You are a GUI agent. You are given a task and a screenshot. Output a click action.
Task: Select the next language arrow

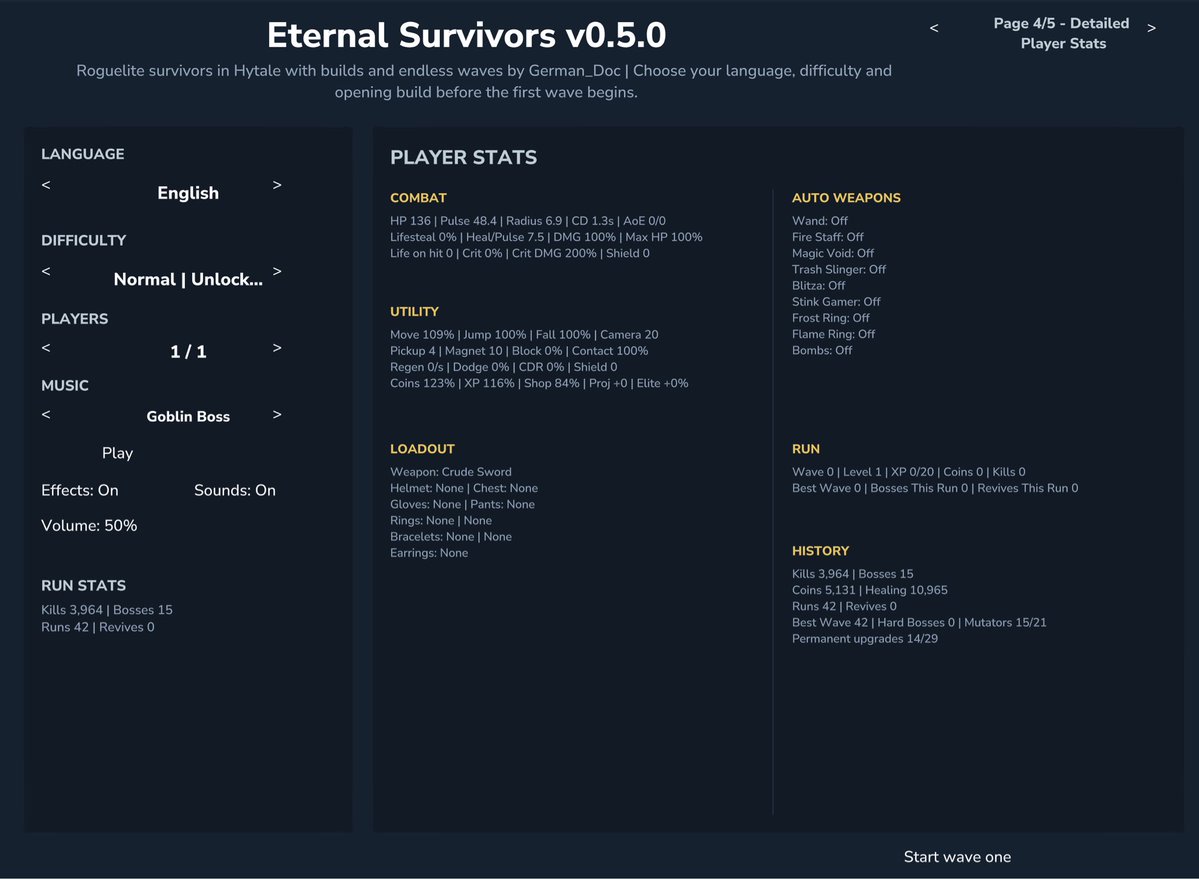click(x=277, y=185)
